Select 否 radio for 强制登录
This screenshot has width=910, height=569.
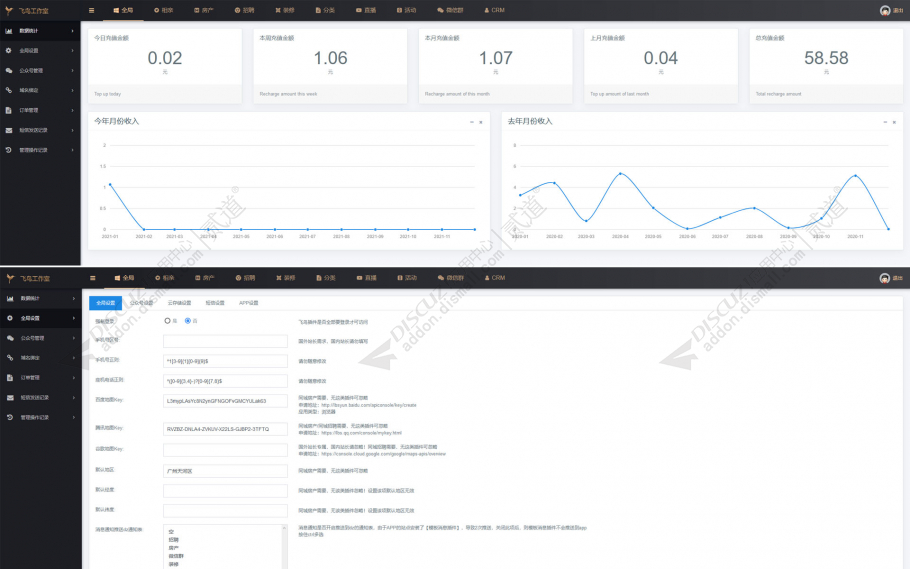tap(187, 320)
